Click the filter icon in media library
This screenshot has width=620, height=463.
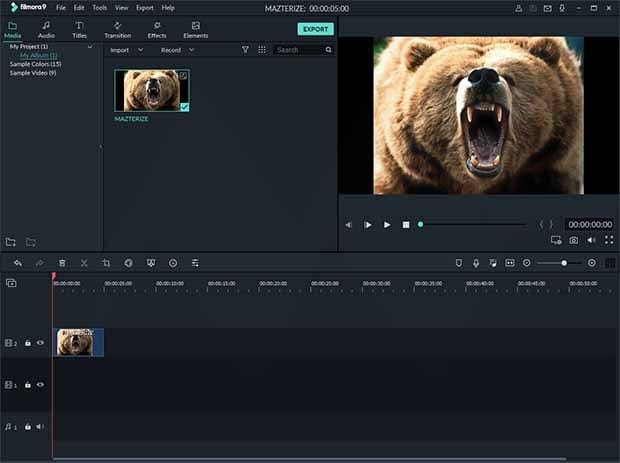pyautogui.click(x=246, y=49)
